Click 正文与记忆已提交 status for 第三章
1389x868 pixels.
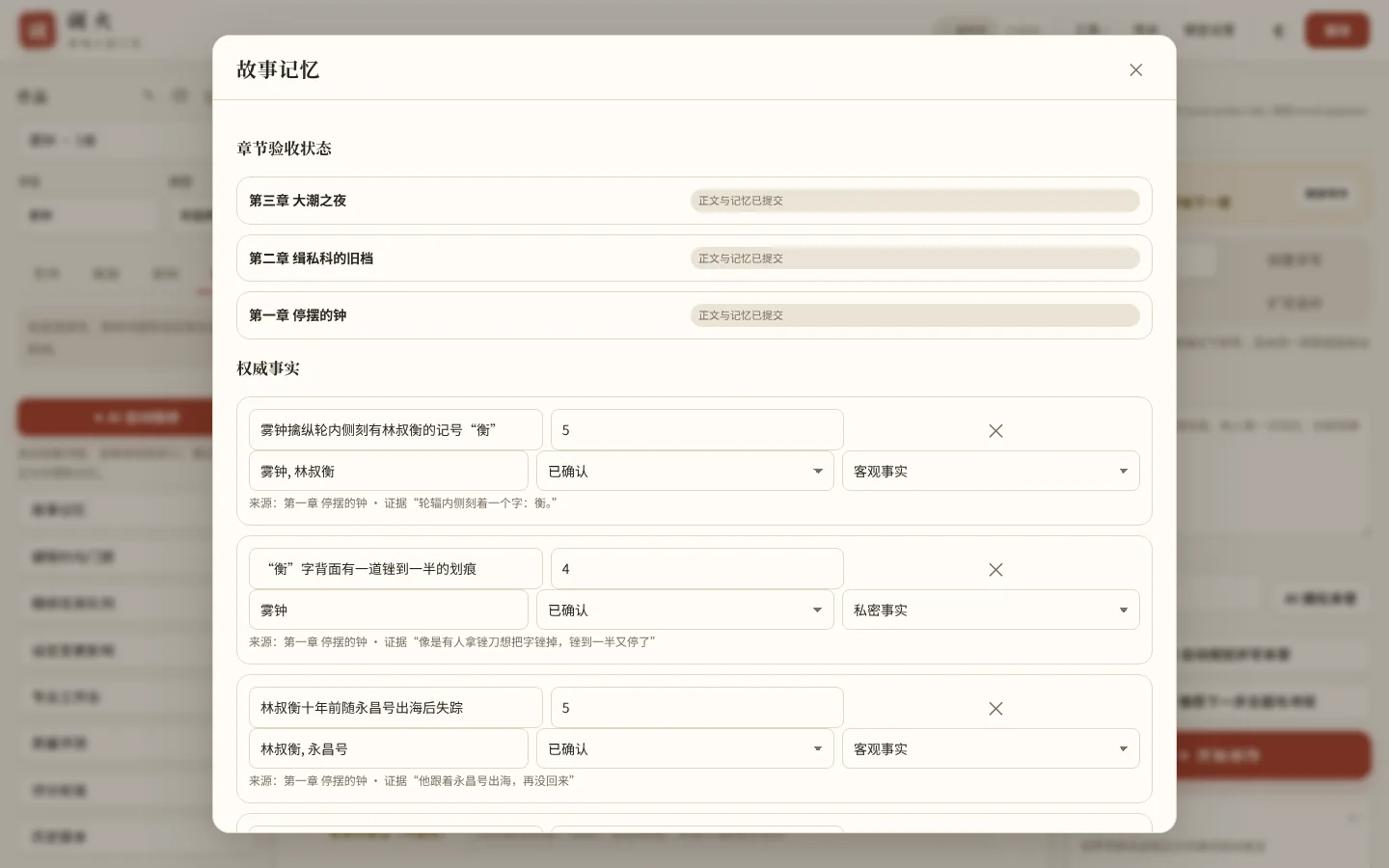click(x=914, y=201)
